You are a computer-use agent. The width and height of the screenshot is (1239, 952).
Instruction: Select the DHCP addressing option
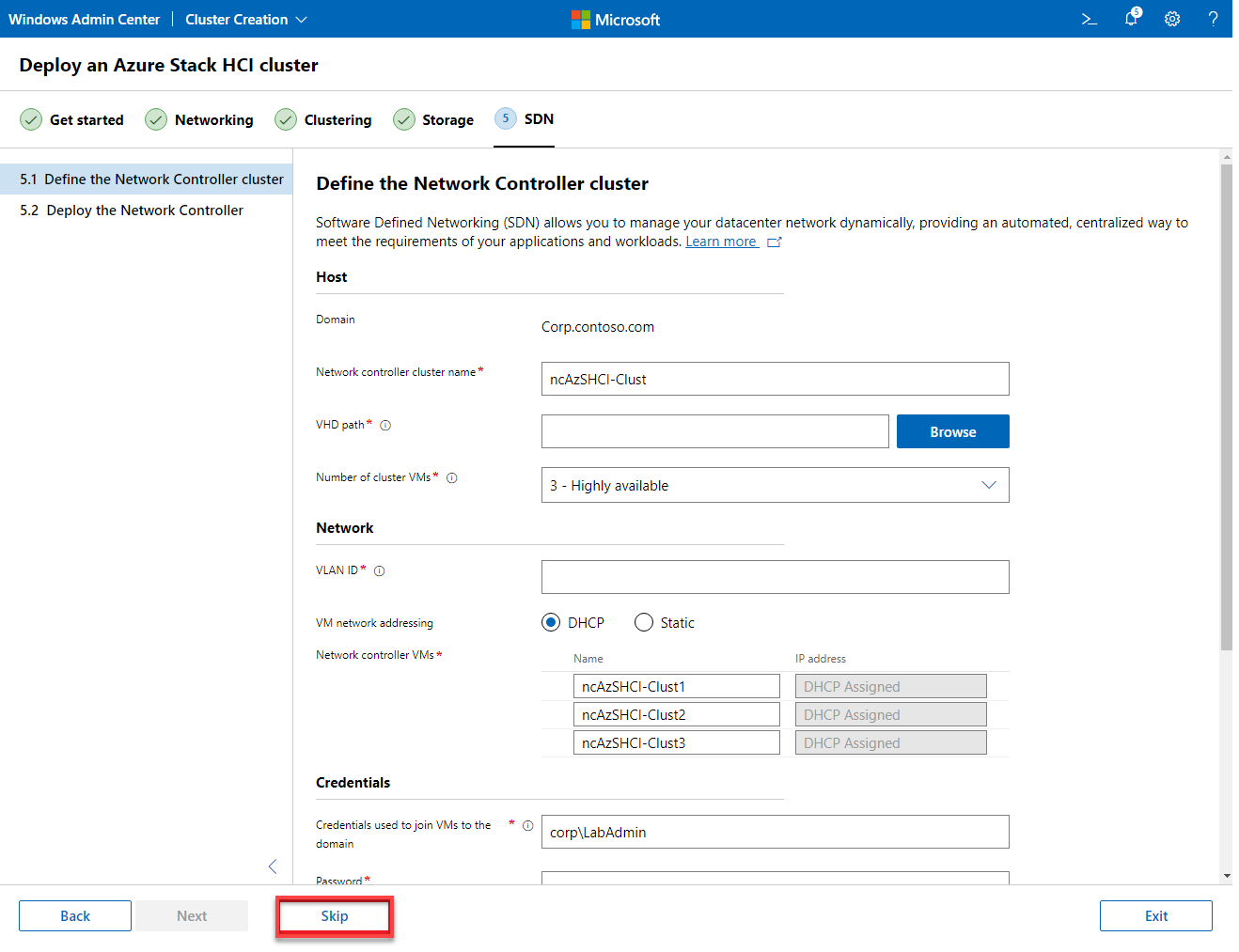[x=551, y=622]
